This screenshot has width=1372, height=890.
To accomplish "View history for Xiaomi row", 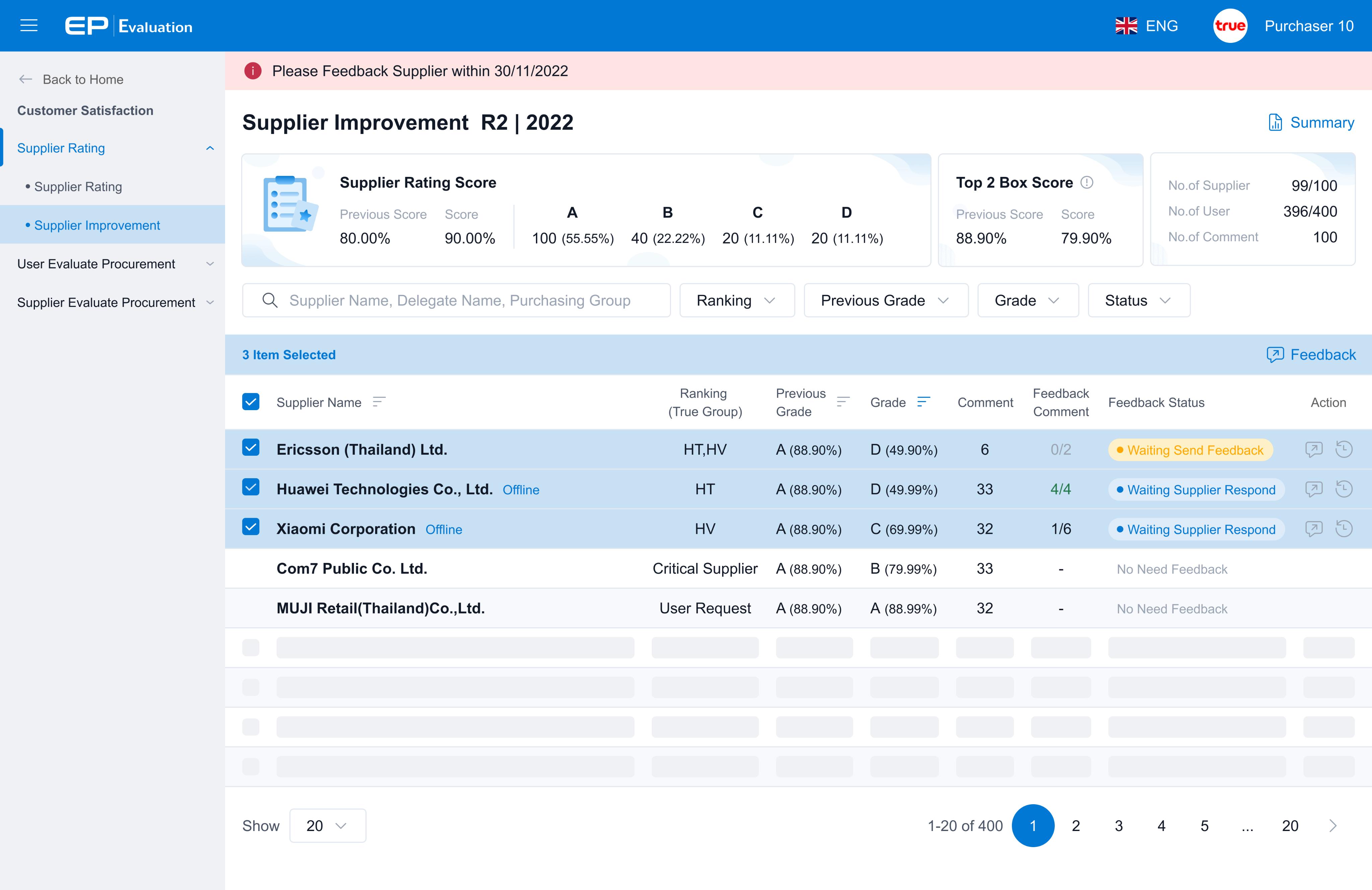I will (x=1344, y=529).
